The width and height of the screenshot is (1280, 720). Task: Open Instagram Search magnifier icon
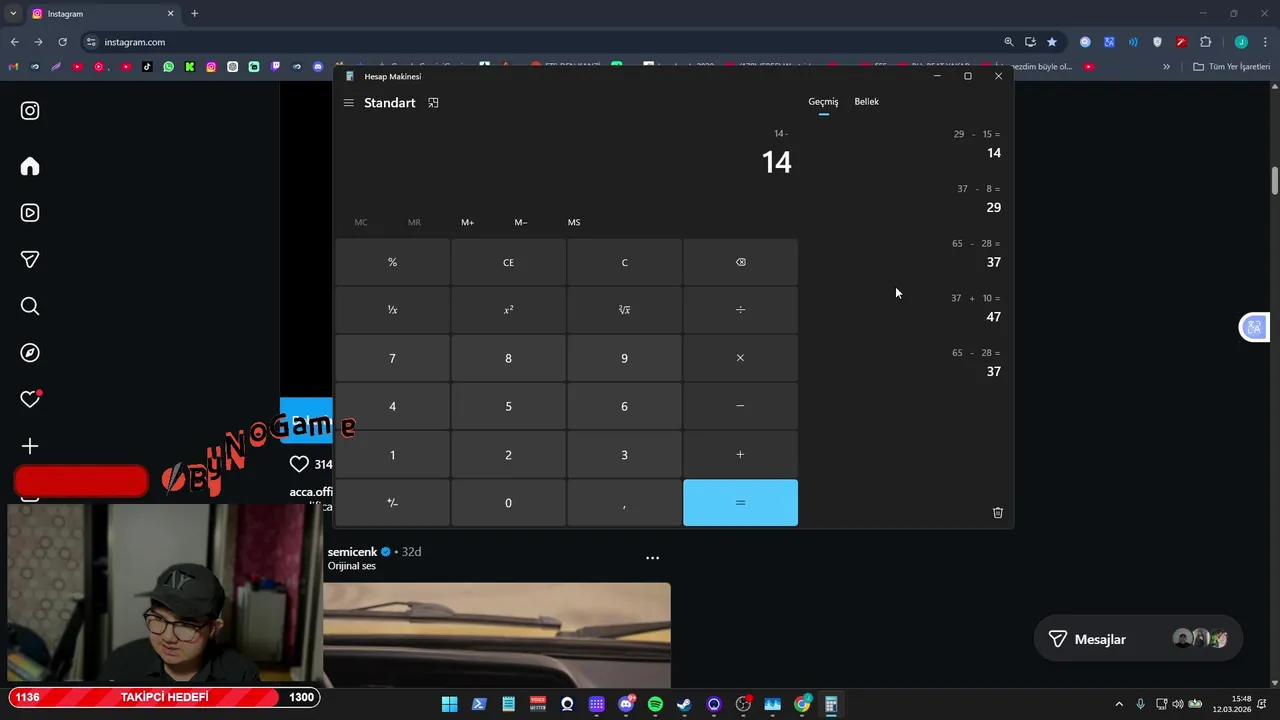[30, 306]
